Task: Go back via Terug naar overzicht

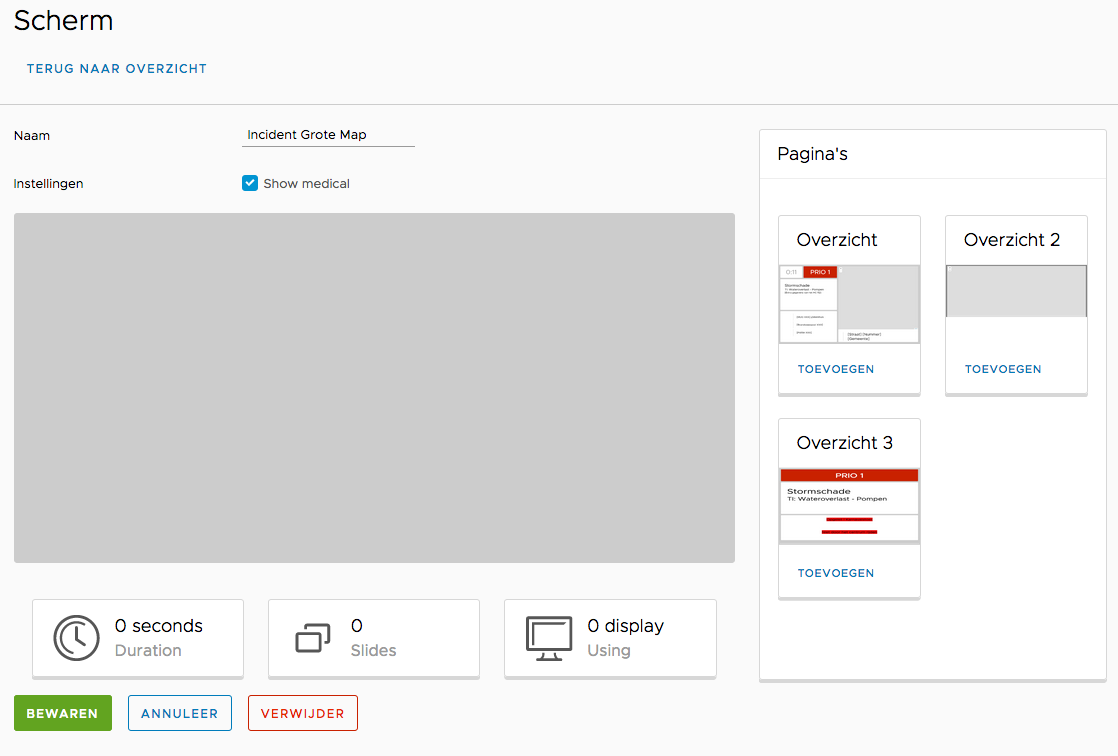Action: click(x=116, y=69)
